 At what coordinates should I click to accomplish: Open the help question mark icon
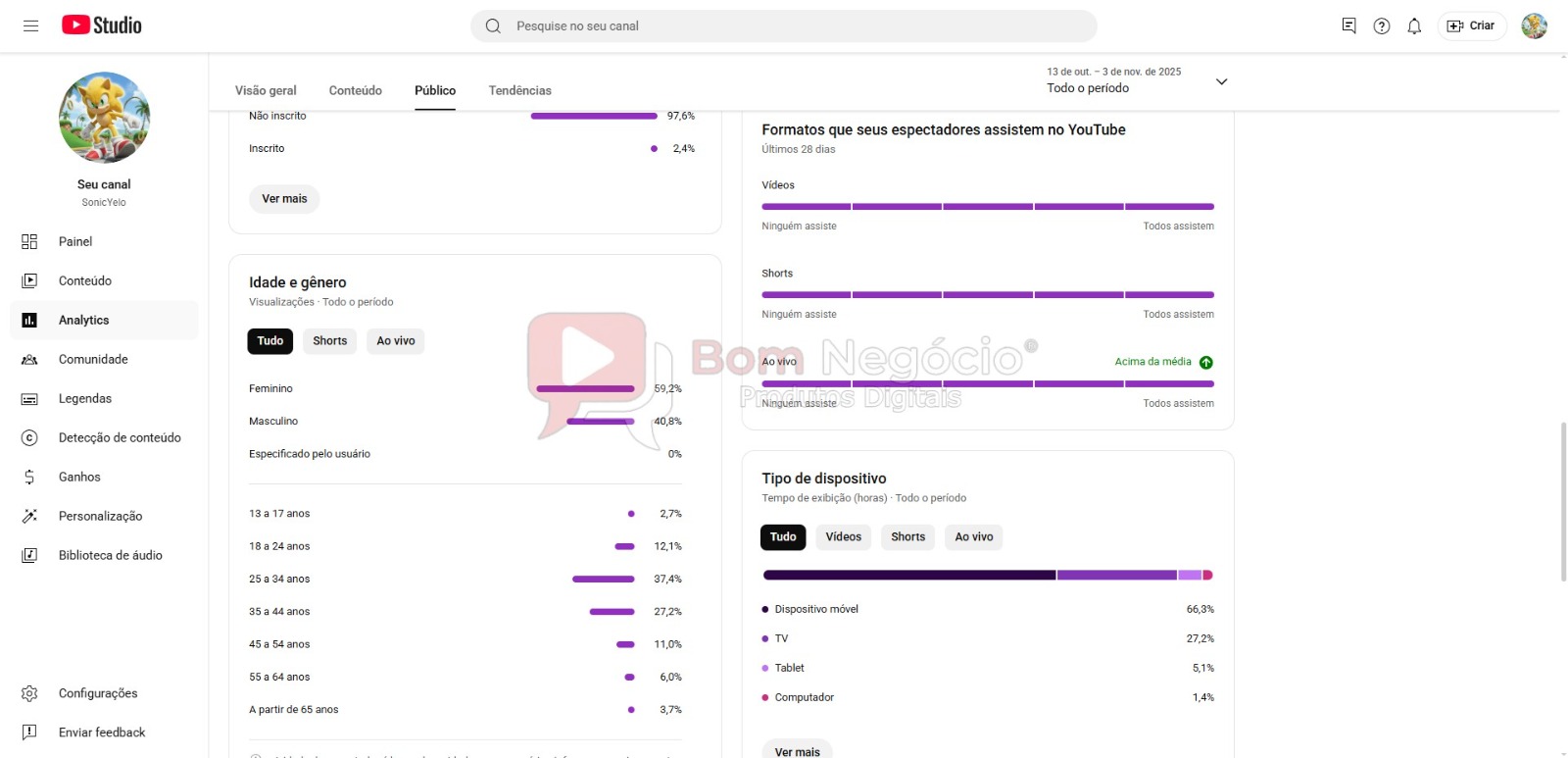(1382, 26)
